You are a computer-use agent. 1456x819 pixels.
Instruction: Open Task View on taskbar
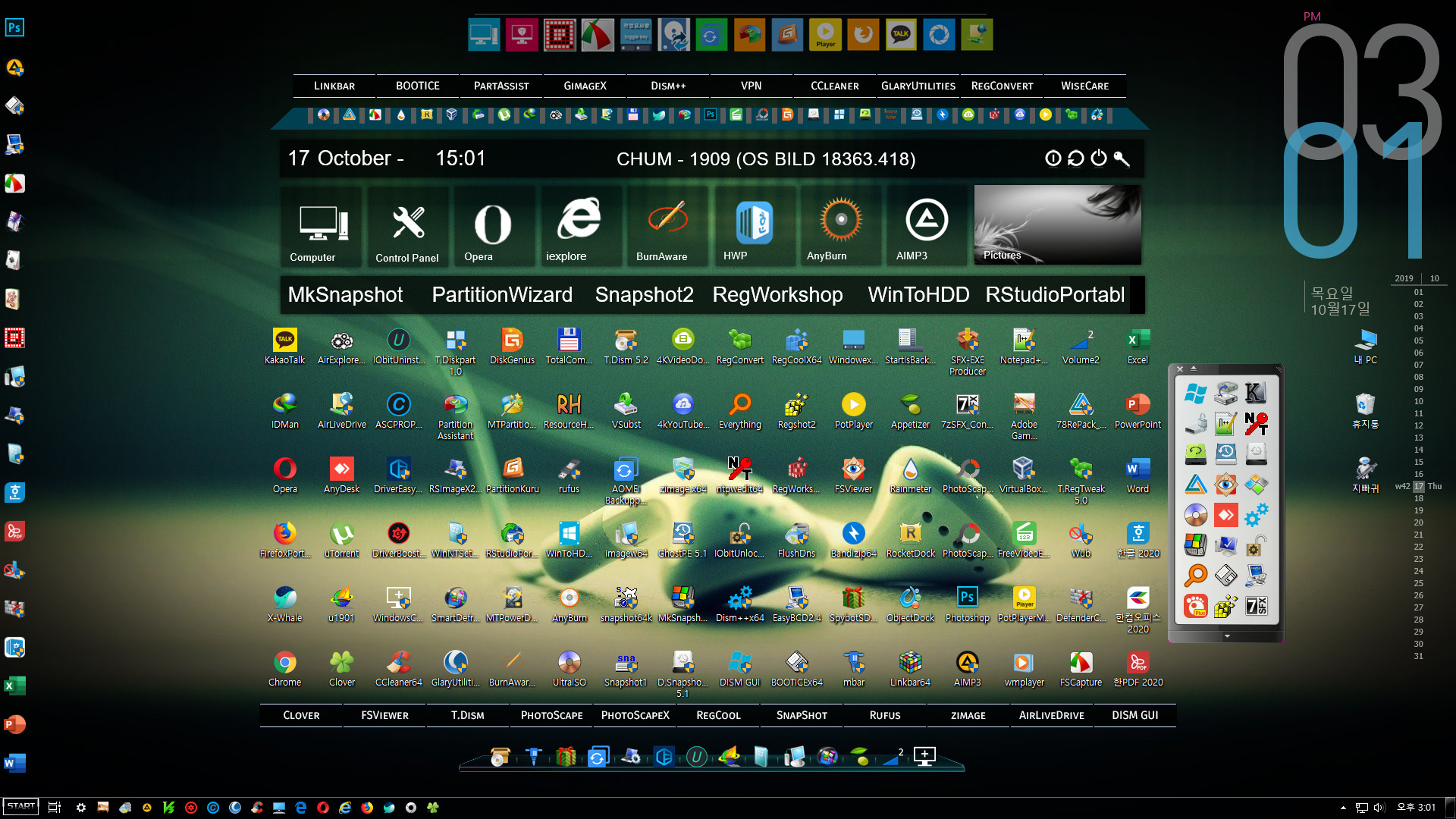54,808
